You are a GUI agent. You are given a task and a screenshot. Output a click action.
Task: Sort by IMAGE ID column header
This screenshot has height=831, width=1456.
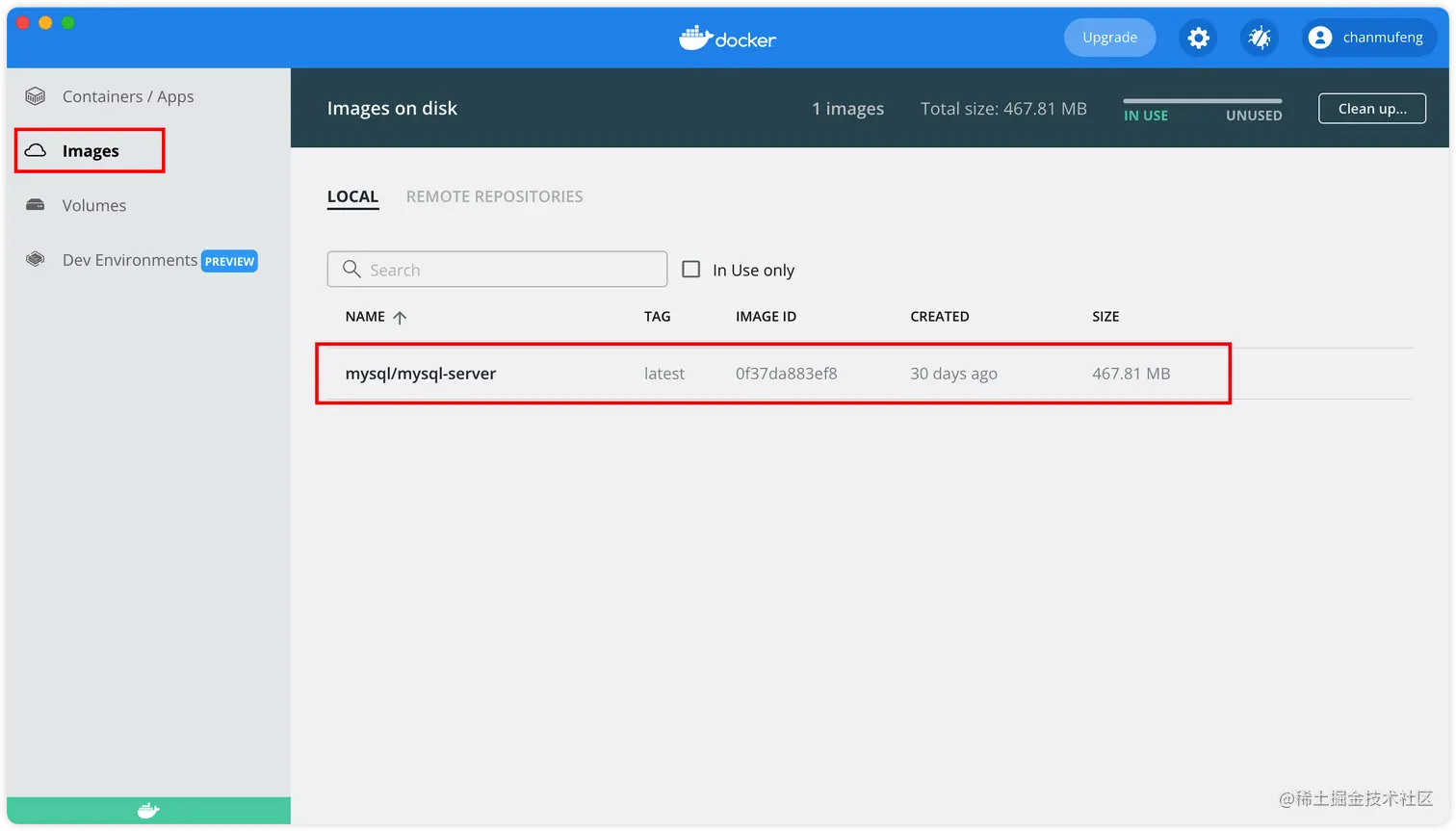tap(766, 317)
